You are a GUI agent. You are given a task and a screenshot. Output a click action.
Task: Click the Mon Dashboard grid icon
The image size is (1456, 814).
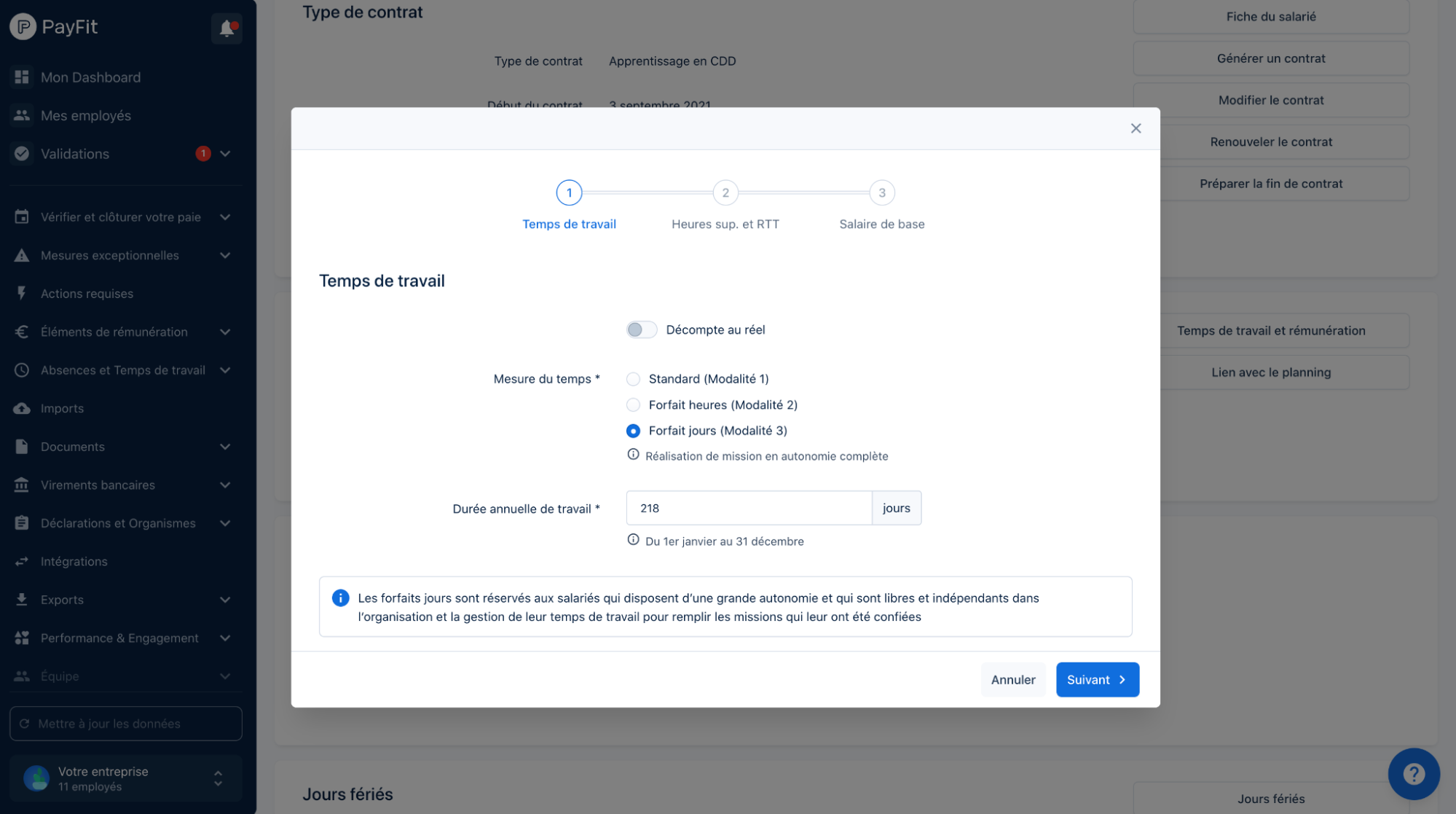pos(22,77)
